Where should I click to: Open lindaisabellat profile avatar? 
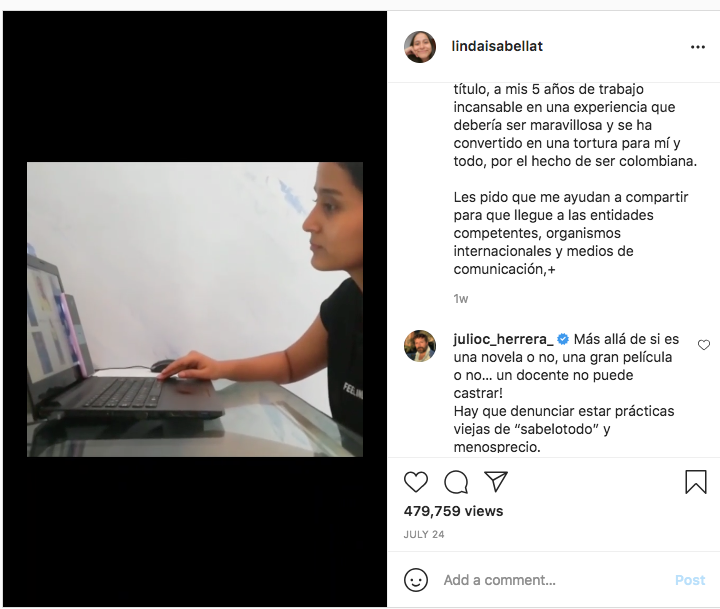(x=420, y=47)
